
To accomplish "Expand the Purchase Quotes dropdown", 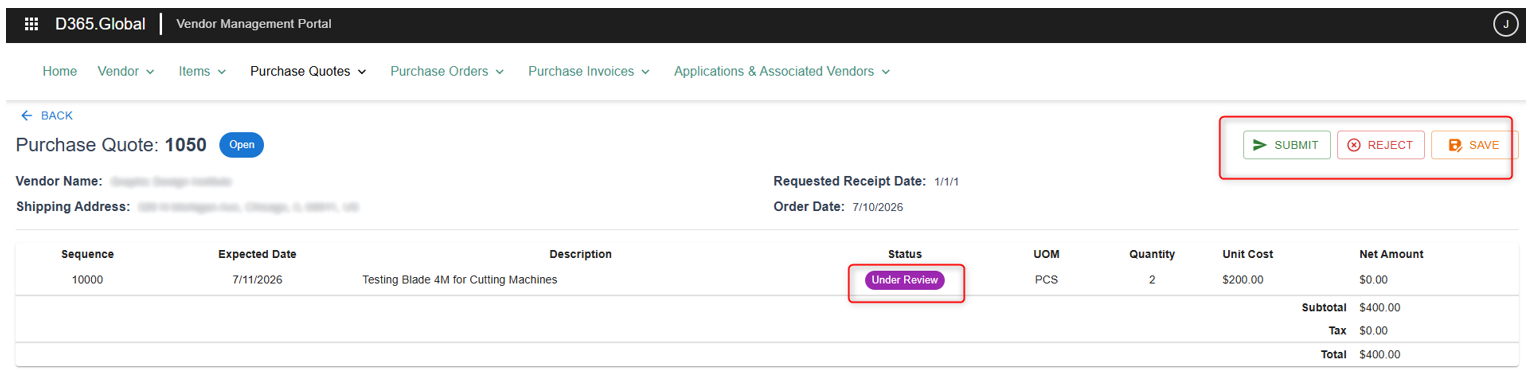I will [x=308, y=72].
